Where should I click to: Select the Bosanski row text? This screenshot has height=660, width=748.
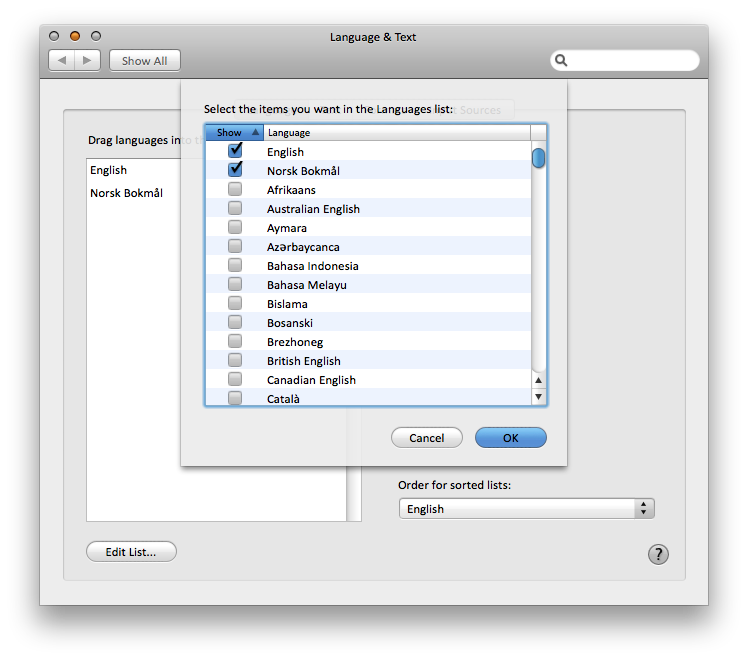pos(290,323)
